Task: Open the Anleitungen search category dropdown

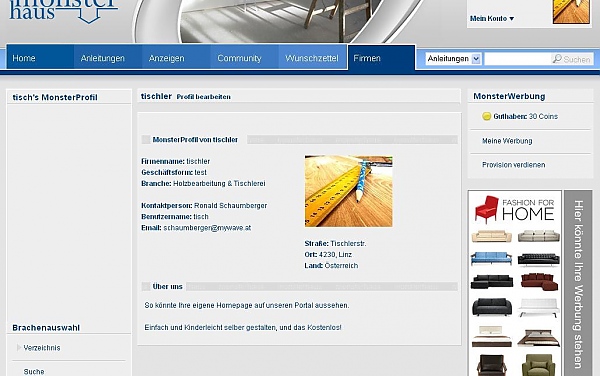Action: coord(453,59)
